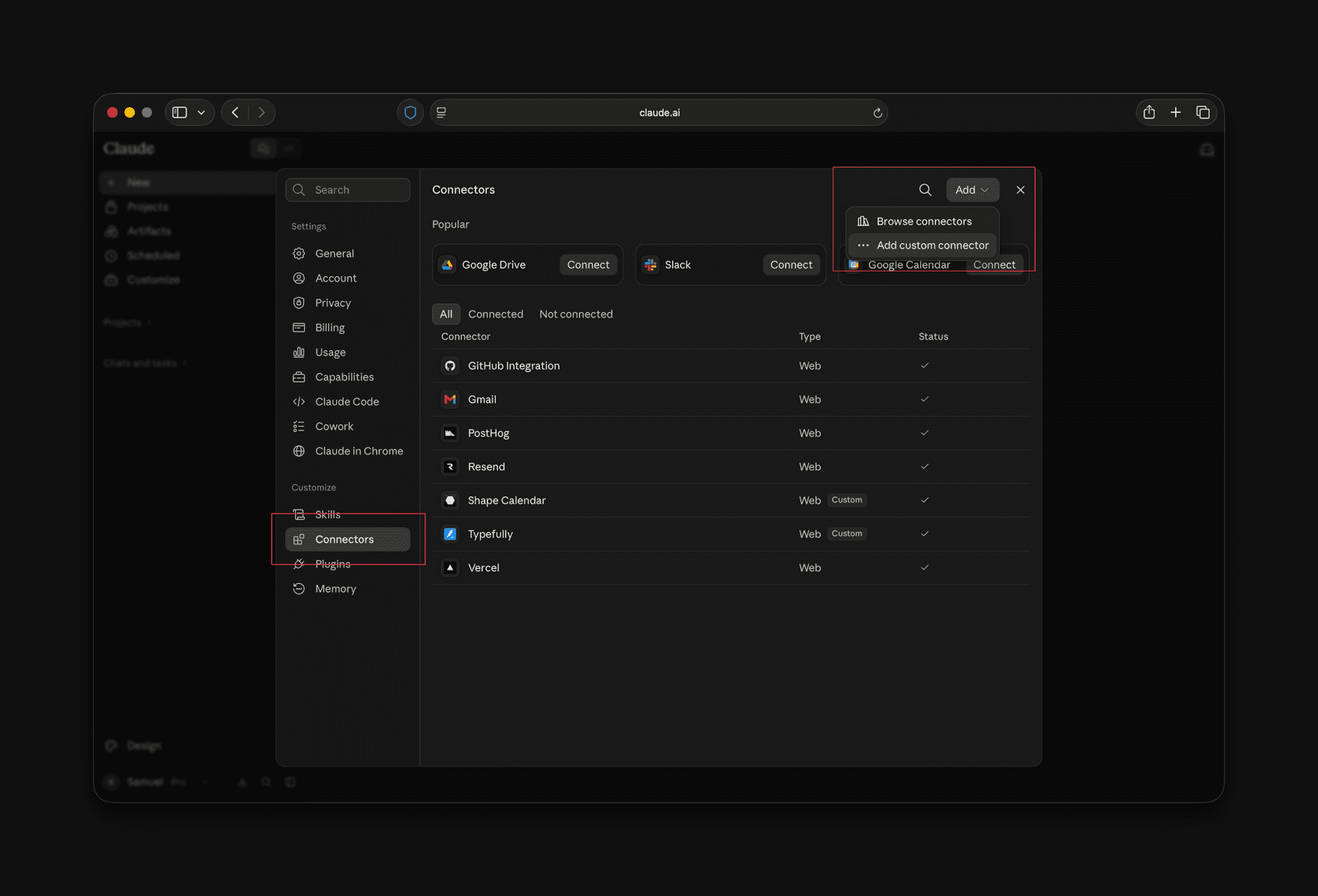Image resolution: width=1318 pixels, height=896 pixels.
Task: Open the Typefully connector row
Action: 731,534
